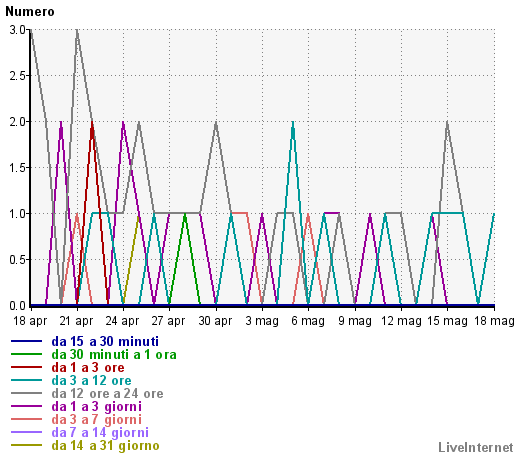
Task: Click the '15 mag' date label on axis
Action: [447, 321]
